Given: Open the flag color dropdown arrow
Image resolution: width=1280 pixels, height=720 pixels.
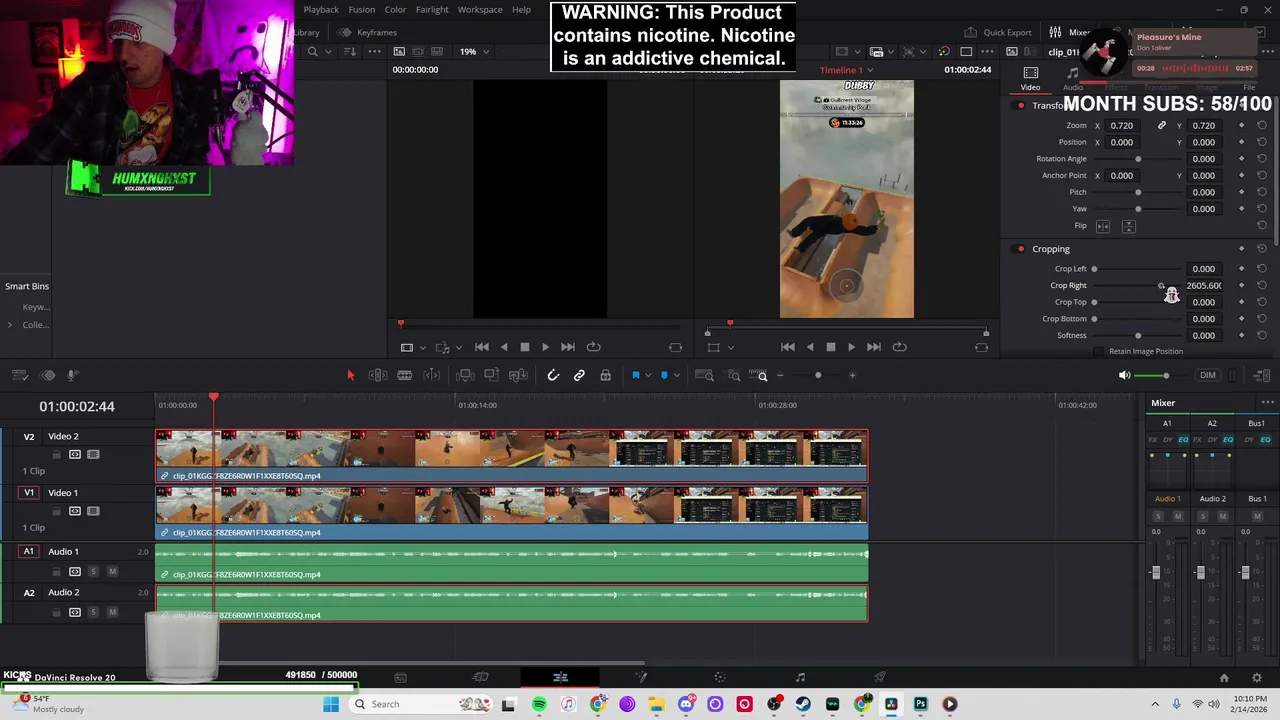Looking at the screenshot, I should (647, 376).
